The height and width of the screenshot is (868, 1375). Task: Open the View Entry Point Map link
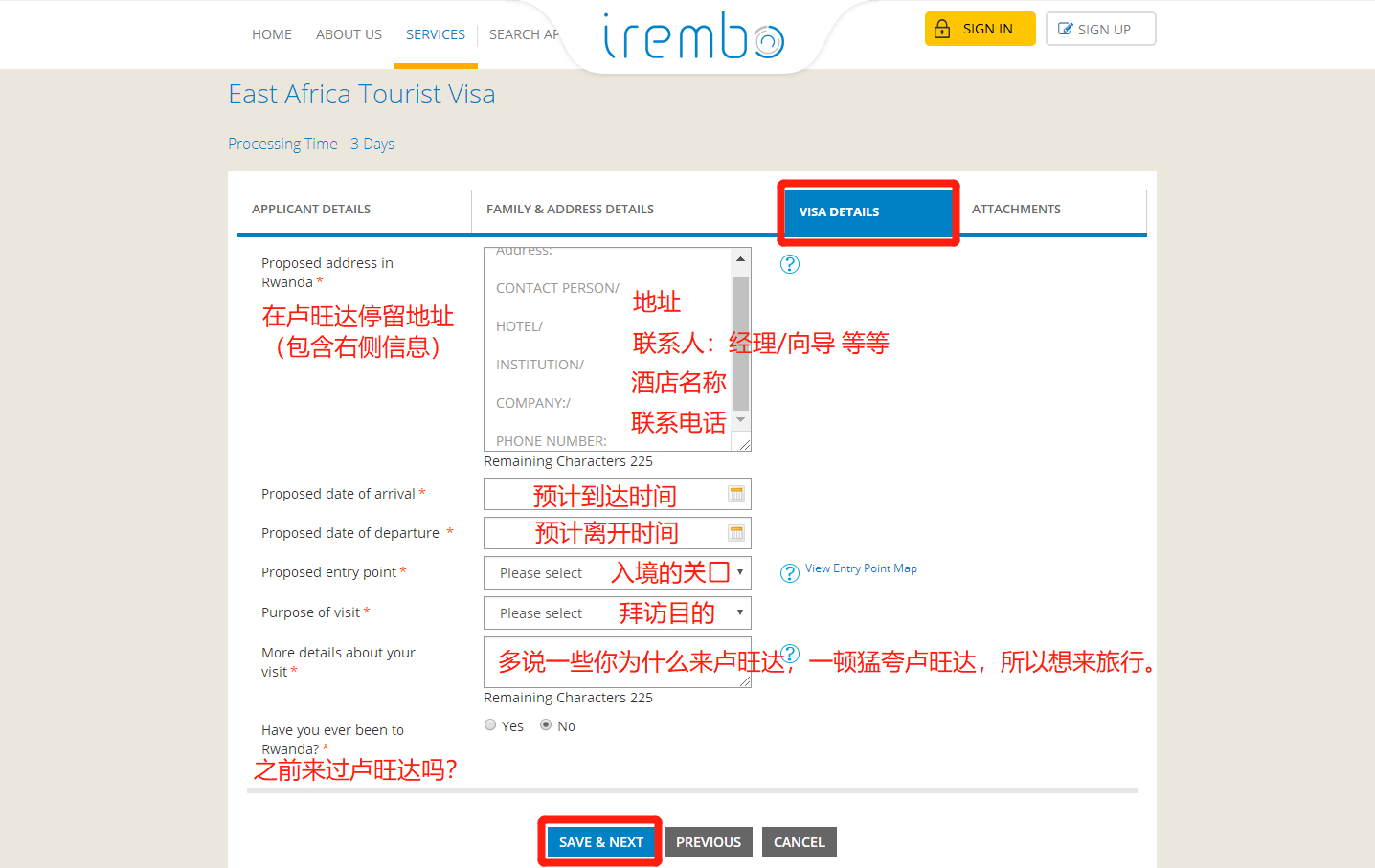861,568
